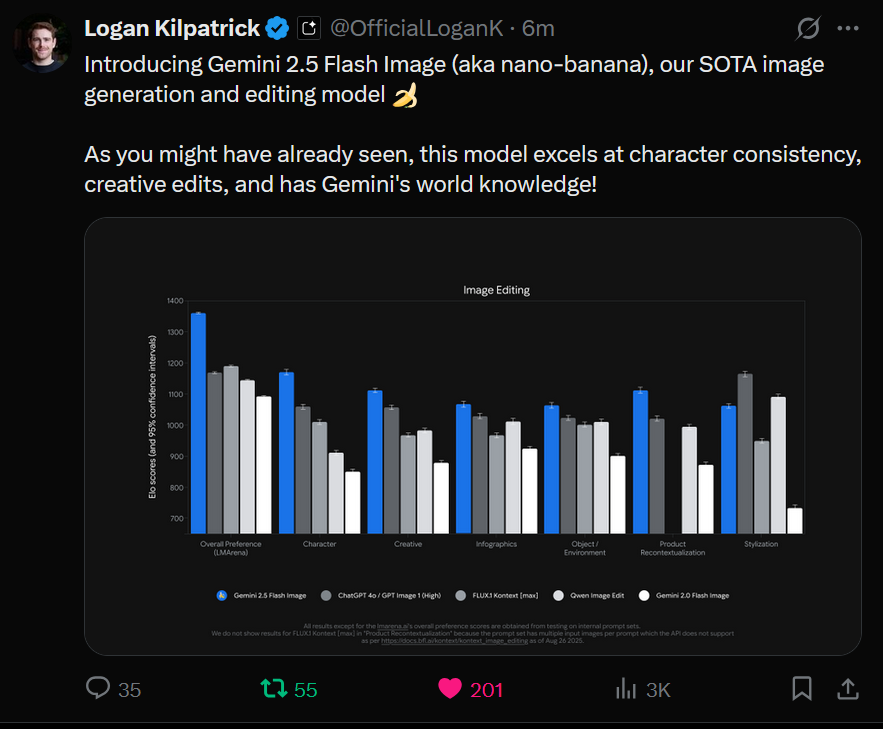Open the three-dot more options menu

click(x=847, y=29)
